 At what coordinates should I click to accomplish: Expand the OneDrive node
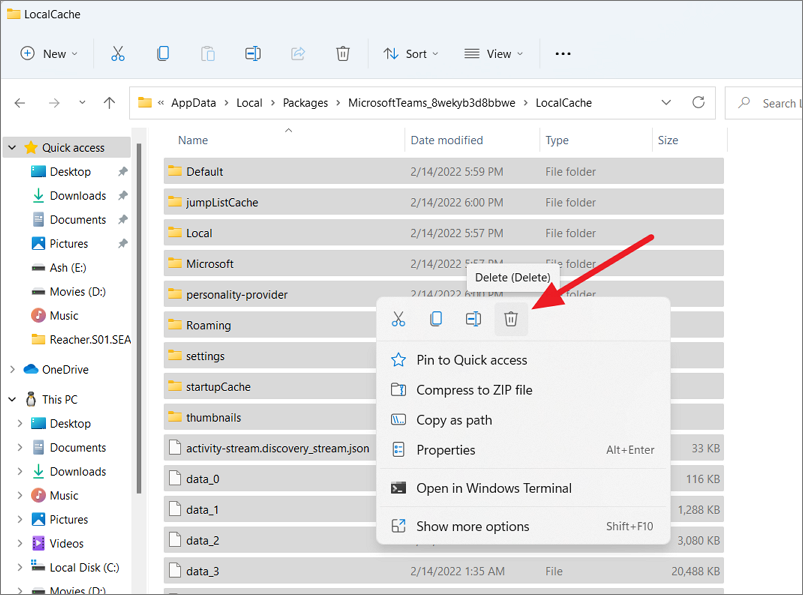[12, 370]
